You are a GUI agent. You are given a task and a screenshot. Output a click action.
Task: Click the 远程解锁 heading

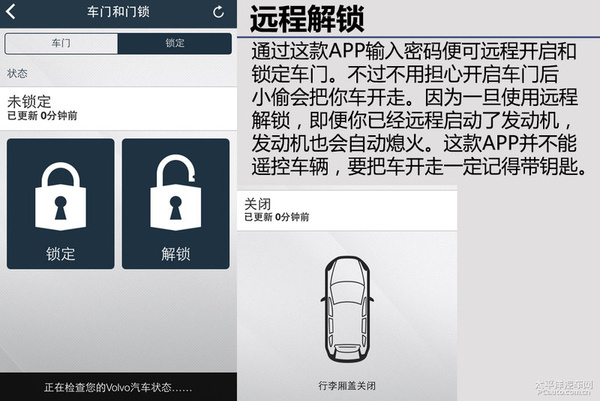[307, 19]
